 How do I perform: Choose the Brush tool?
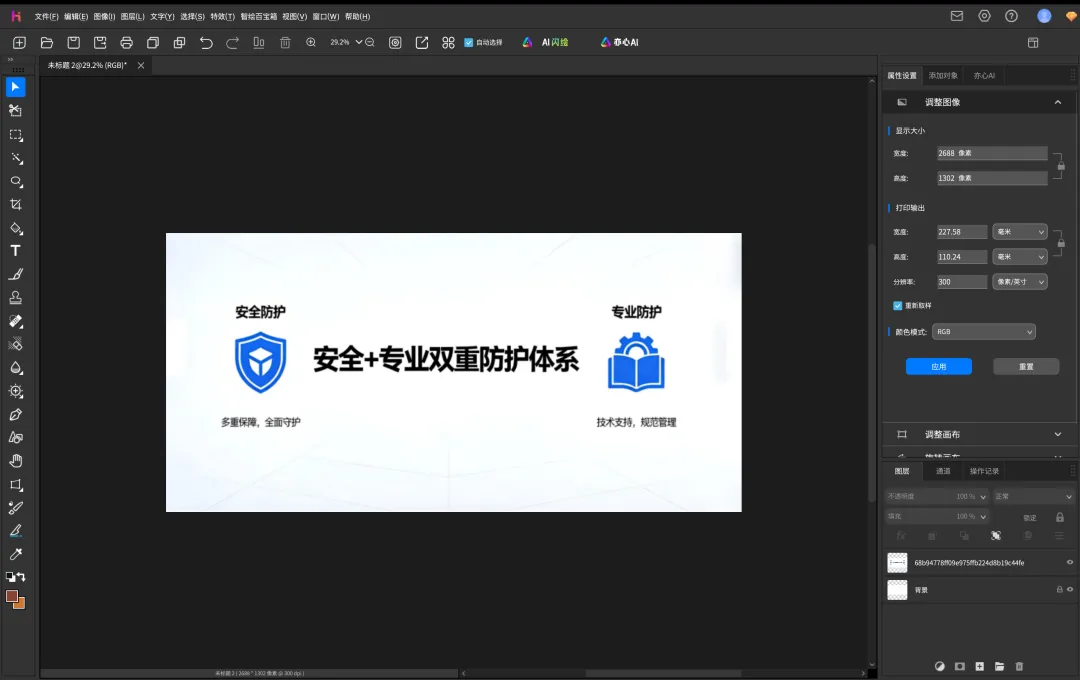[x=16, y=274]
